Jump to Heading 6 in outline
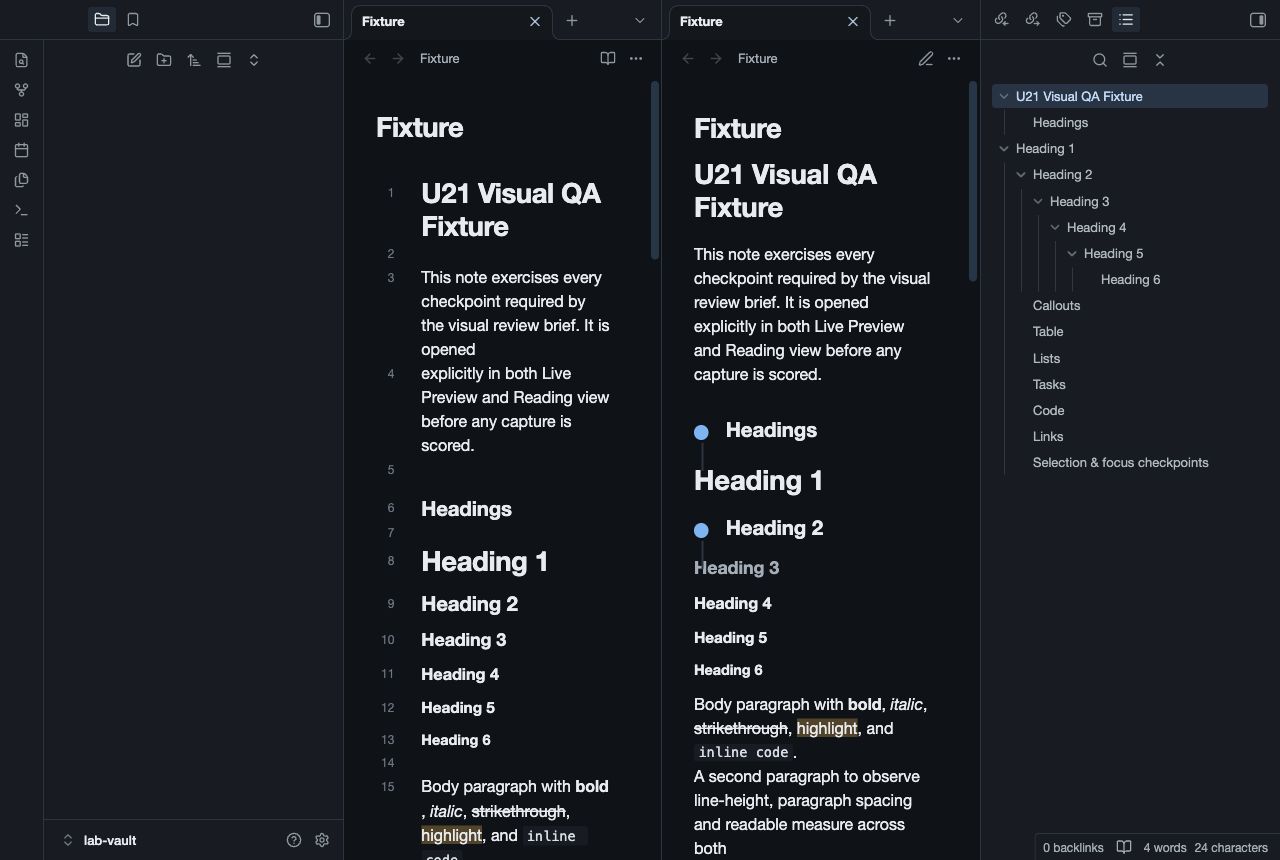The height and width of the screenshot is (860, 1280). tap(1130, 280)
